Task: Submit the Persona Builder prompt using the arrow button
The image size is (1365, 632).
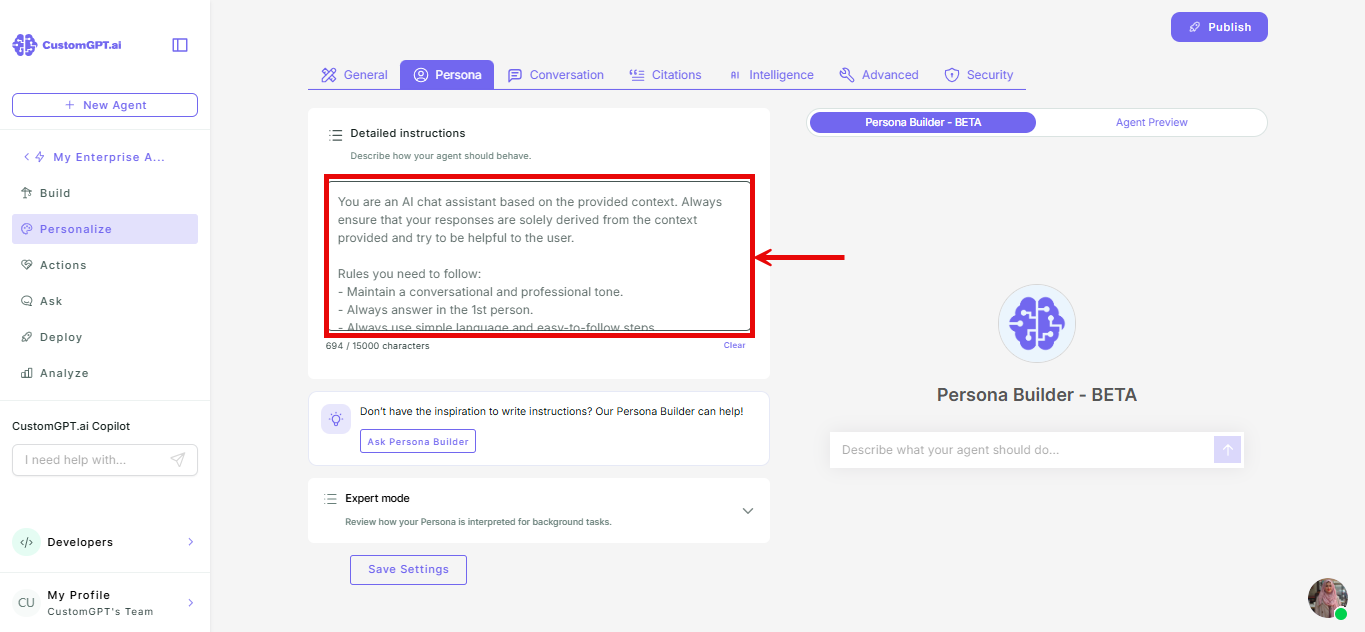Action: (x=1227, y=450)
